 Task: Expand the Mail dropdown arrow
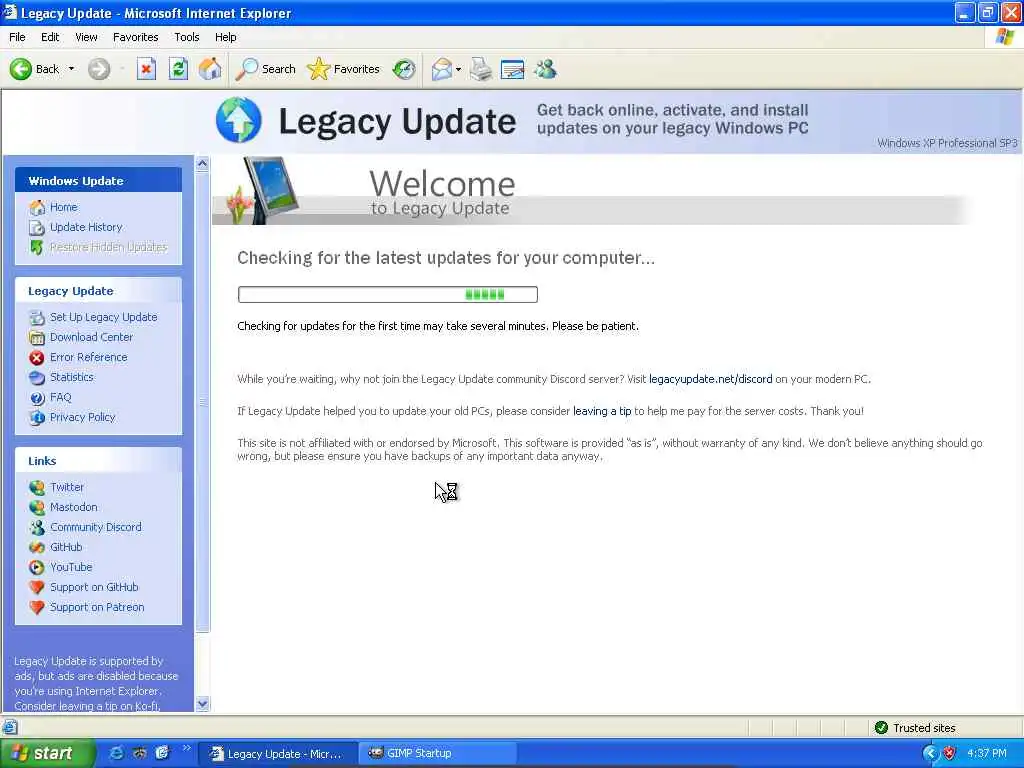point(458,69)
